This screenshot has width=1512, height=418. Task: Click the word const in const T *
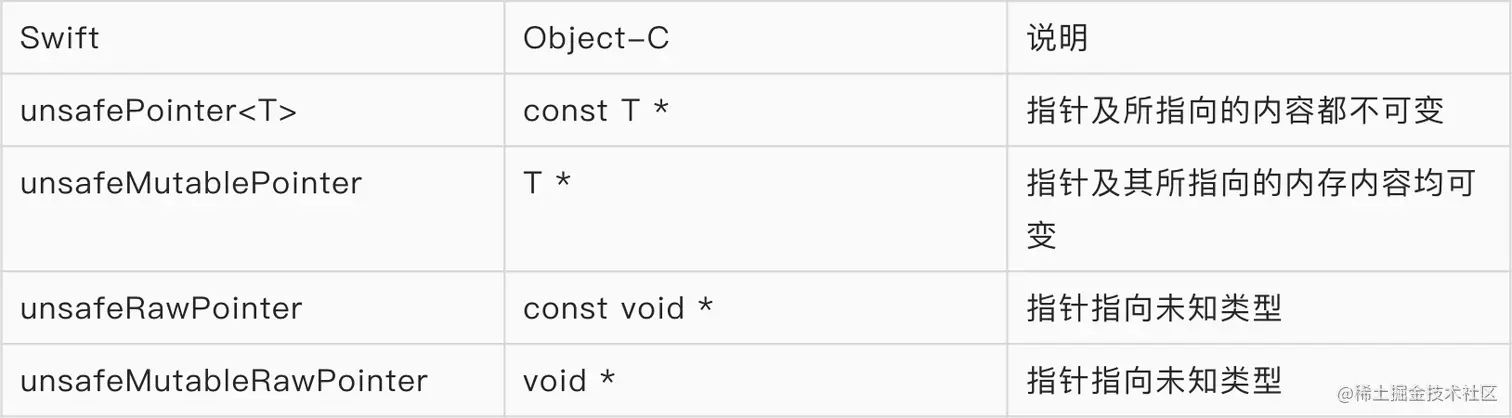tap(565, 111)
